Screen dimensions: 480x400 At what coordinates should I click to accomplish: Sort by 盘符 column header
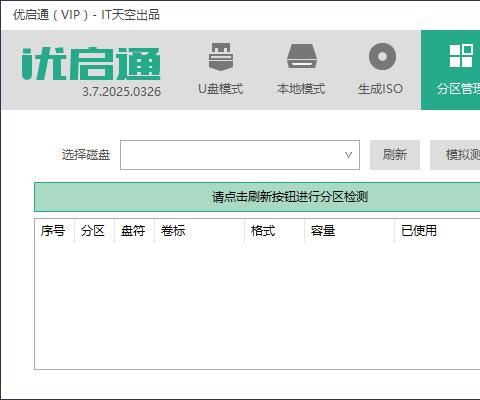click(x=133, y=231)
